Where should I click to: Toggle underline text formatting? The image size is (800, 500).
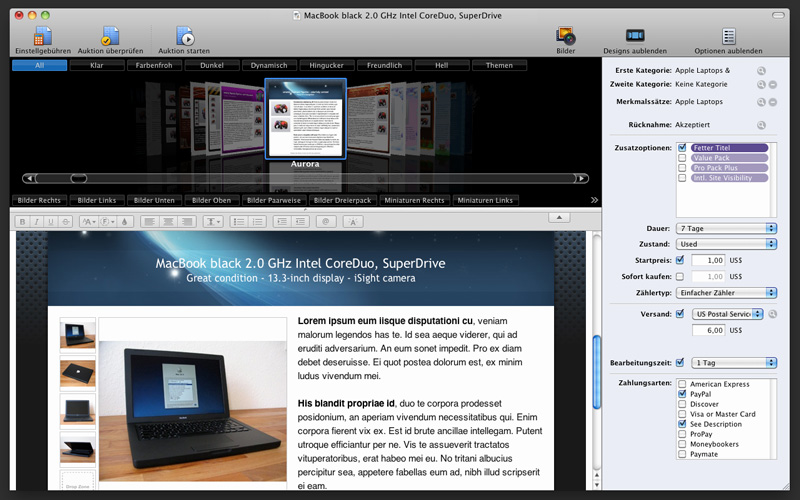click(x=51, y=221)
